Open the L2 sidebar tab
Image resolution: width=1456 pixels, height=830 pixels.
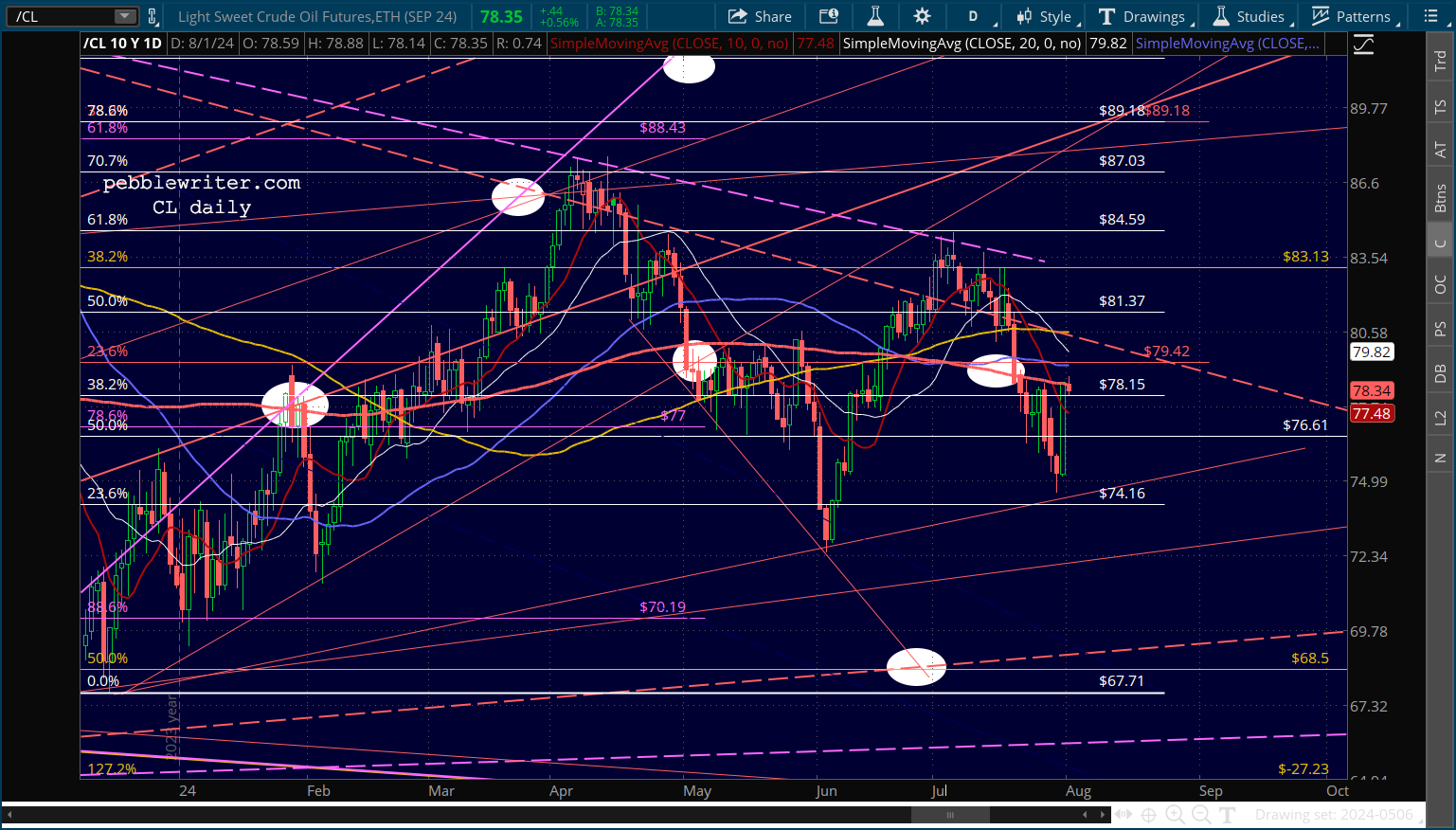click(1440, 416)
